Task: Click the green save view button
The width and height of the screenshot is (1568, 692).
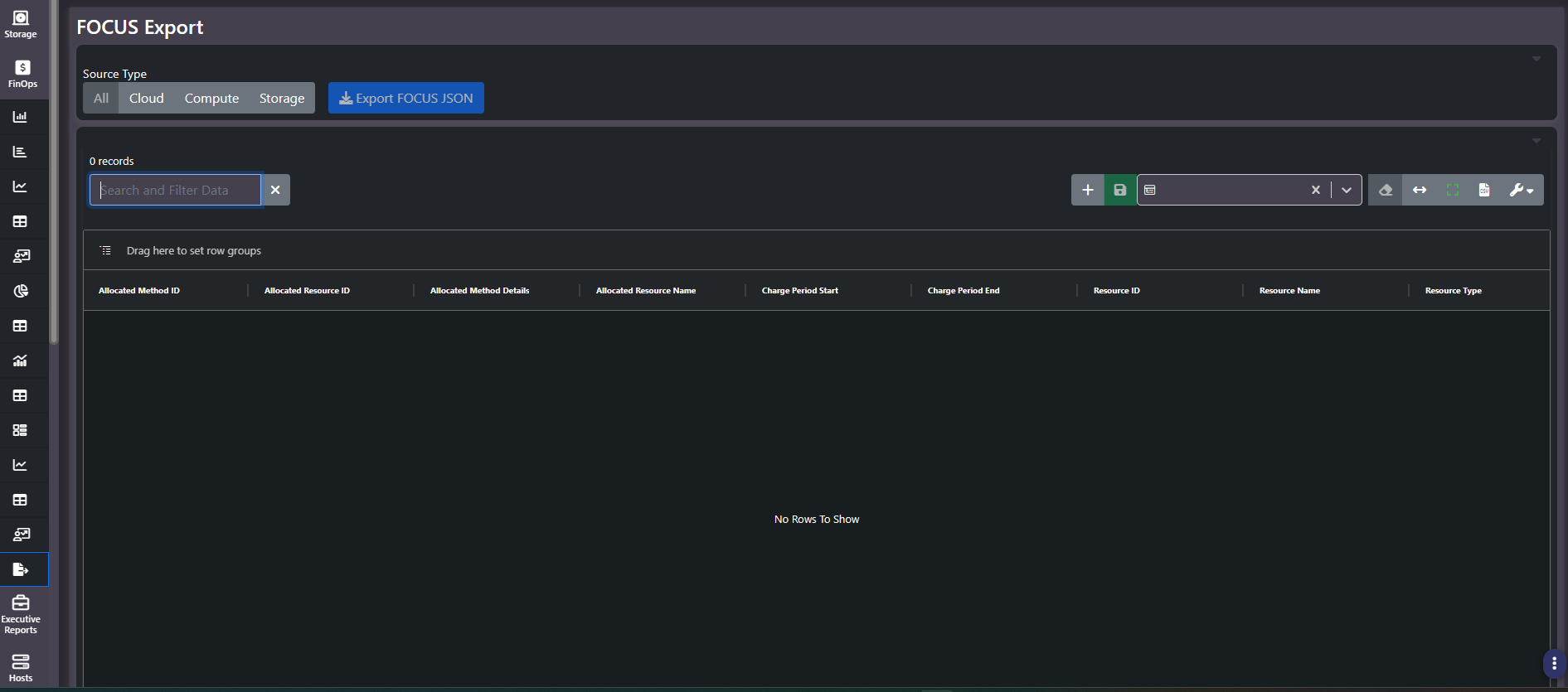Action: click(1120, 190)
